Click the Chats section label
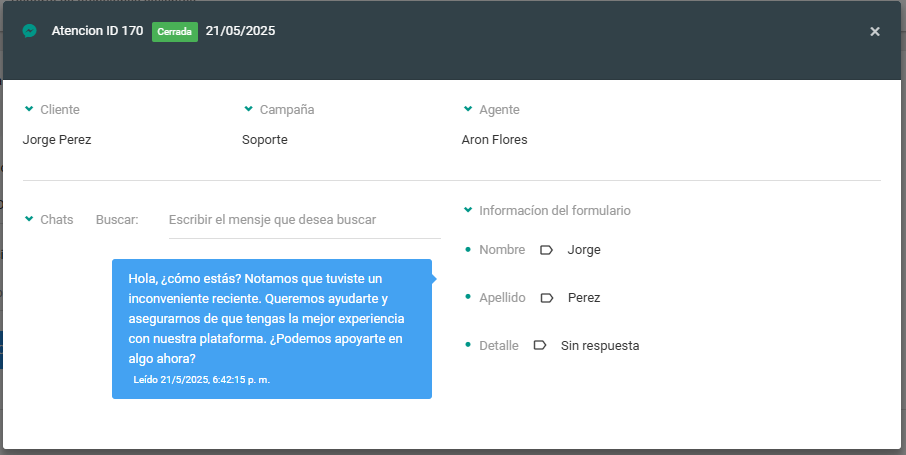The width and height of the screenshot is (906, 455). pyautogui.click(x=57, y=220)
